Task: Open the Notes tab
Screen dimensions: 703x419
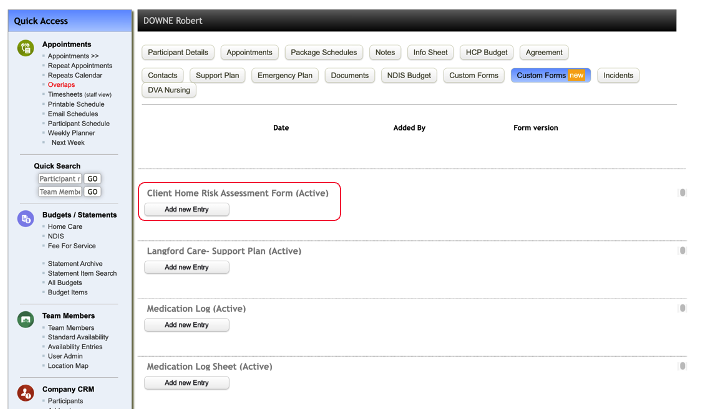Action: (385, 52)
